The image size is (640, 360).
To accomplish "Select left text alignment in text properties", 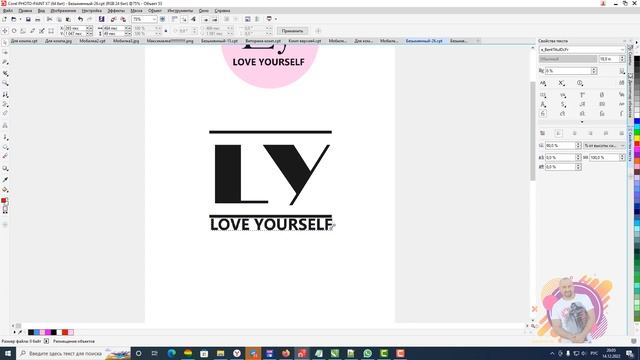I will click(x=558, y=133).
